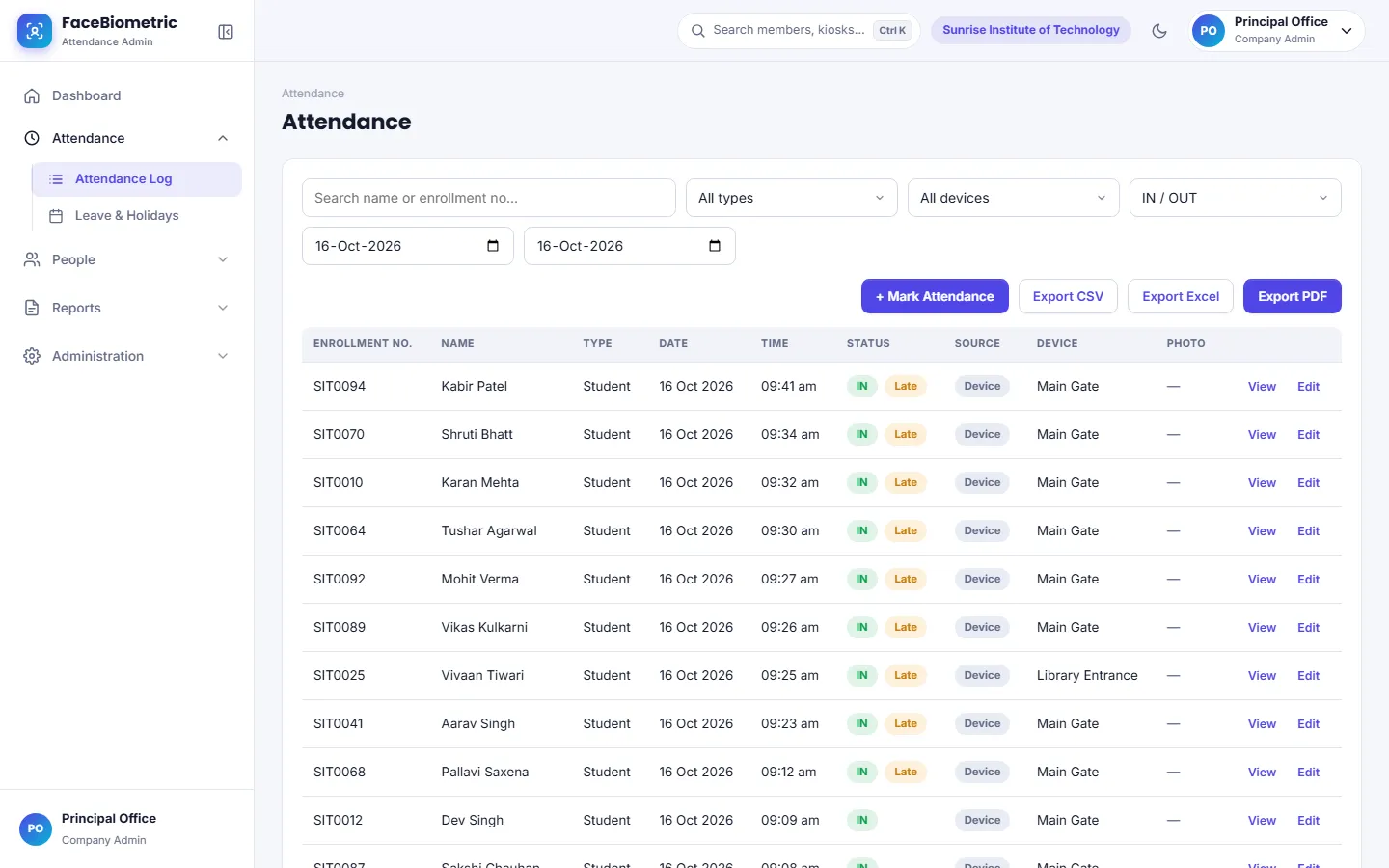Open the People menu section
Image resolution: width=1389 pixels, height=868 pixels.
(127, 259)
